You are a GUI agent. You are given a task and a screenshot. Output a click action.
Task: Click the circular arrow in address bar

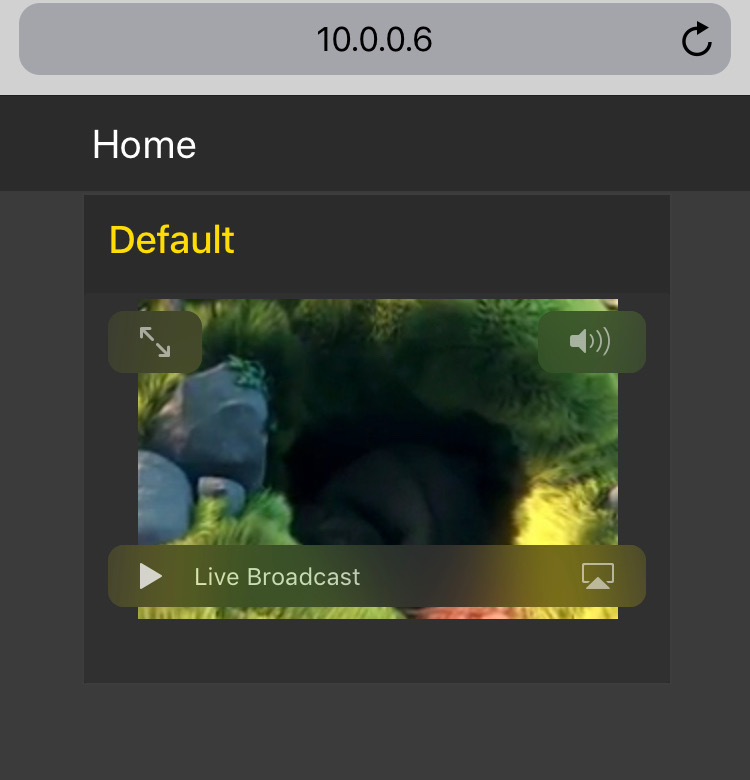click(x=696, y=39)
